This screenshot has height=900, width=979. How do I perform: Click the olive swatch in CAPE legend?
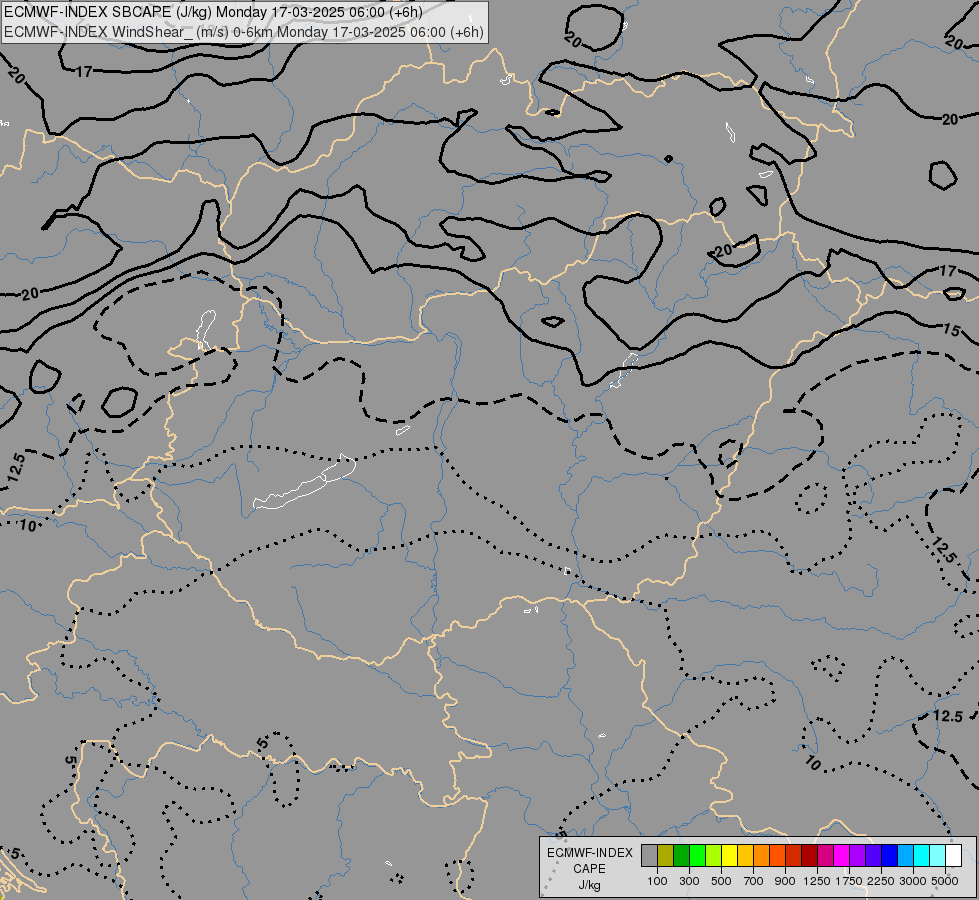click(666, 856)
